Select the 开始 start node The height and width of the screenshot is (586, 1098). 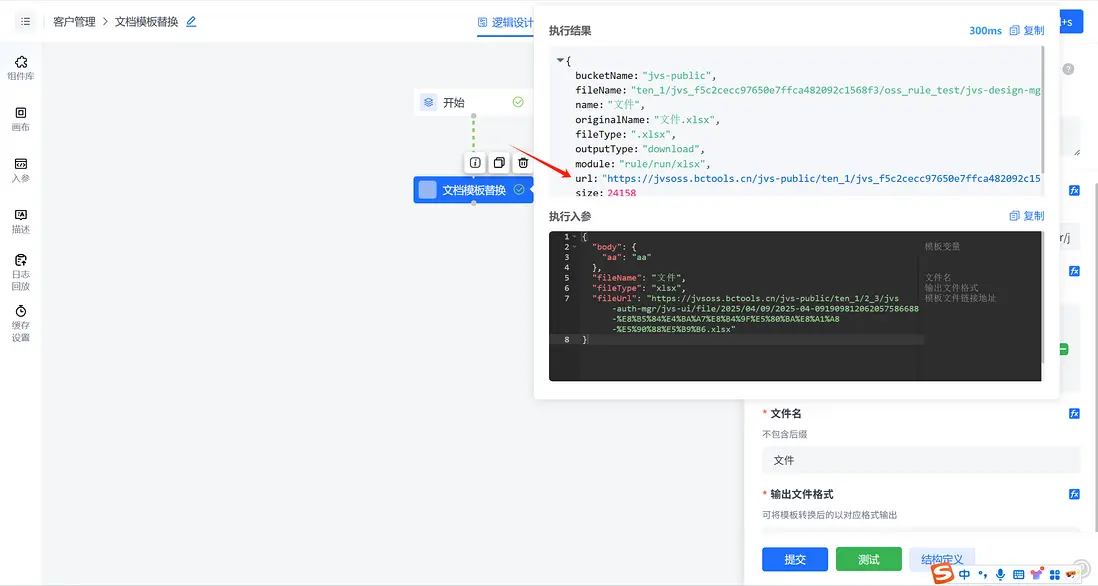(x=473, y=102)
